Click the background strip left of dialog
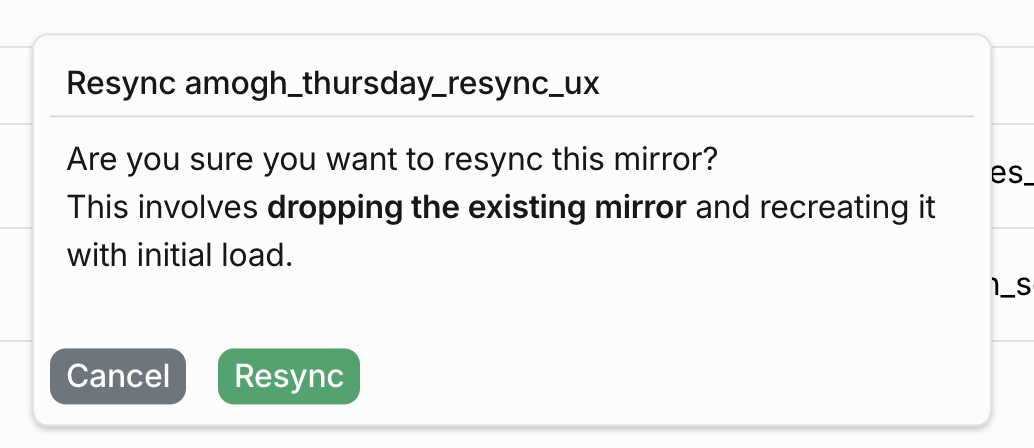 pos(16,224)
